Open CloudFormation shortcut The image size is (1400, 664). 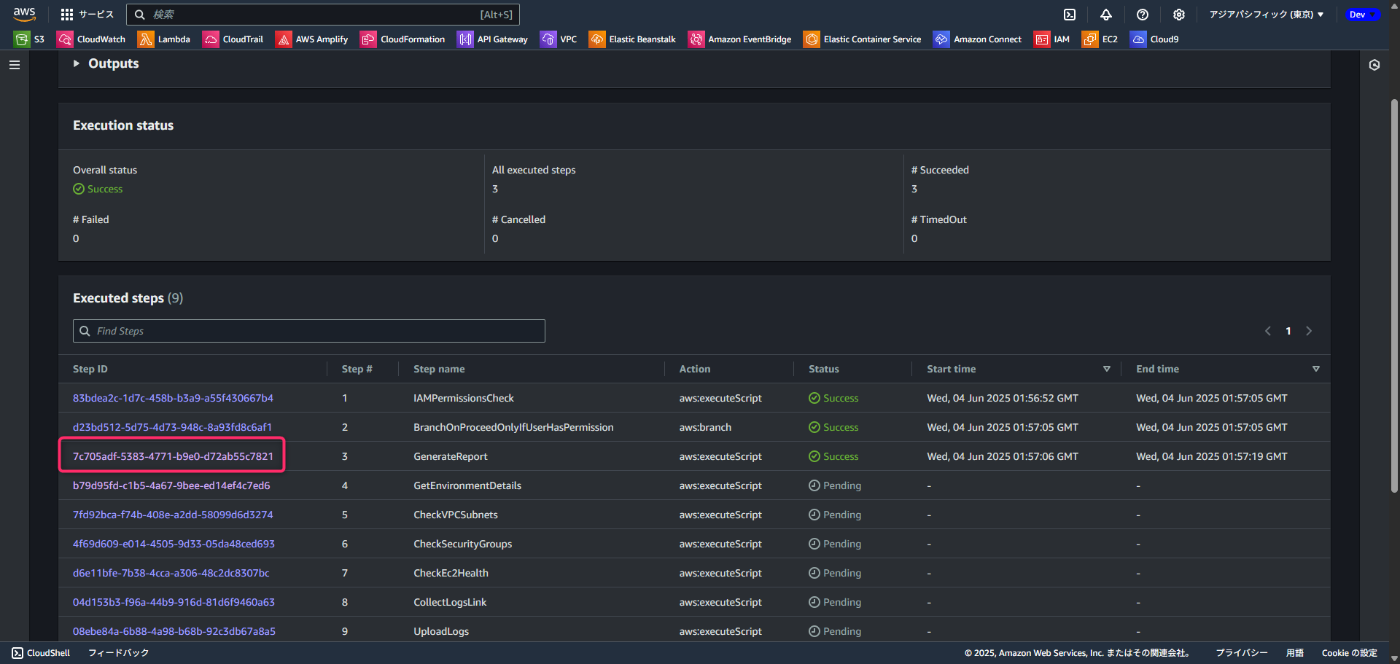(403, 39)
